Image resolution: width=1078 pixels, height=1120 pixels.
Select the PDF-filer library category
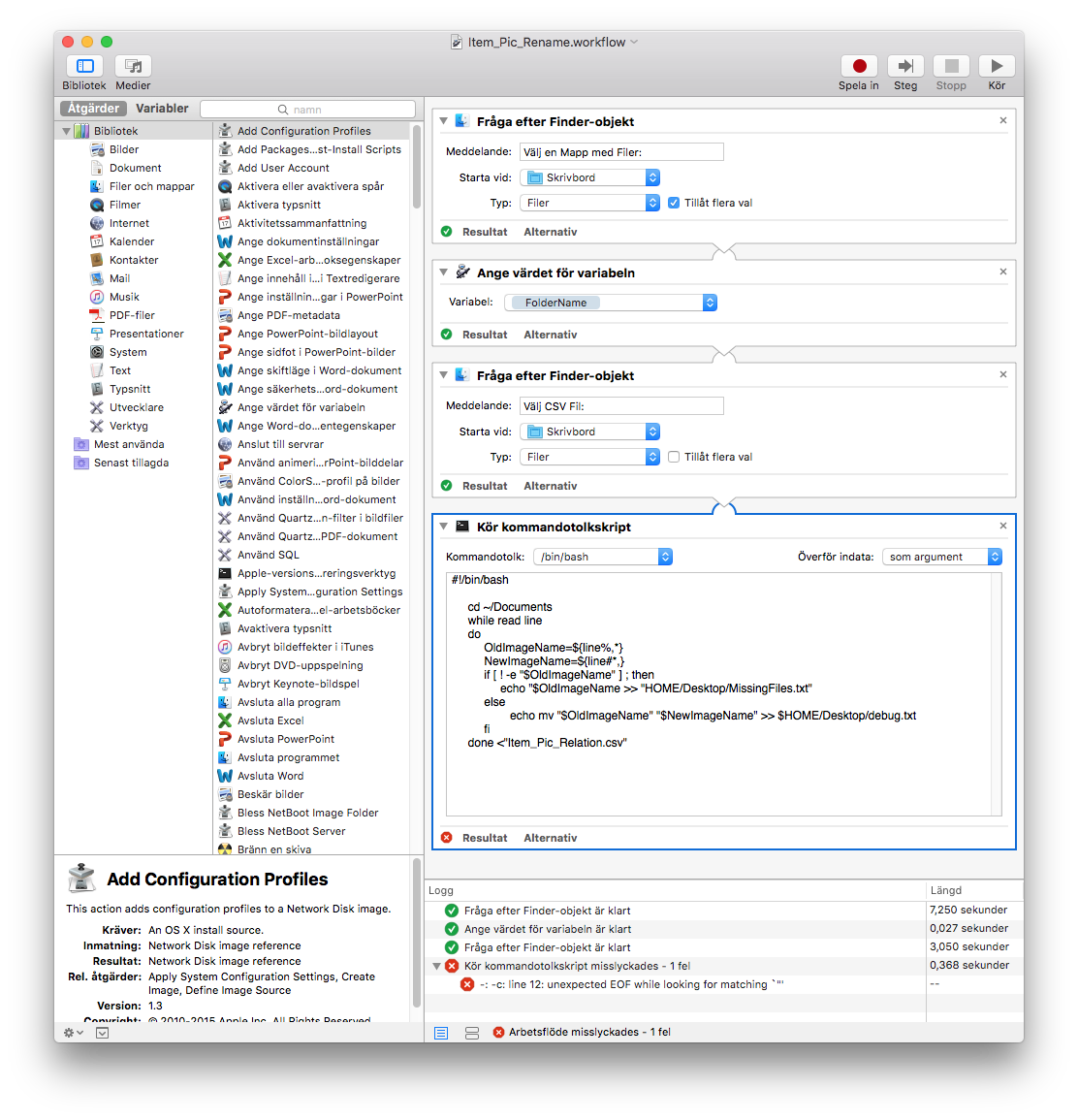point(132,315)
